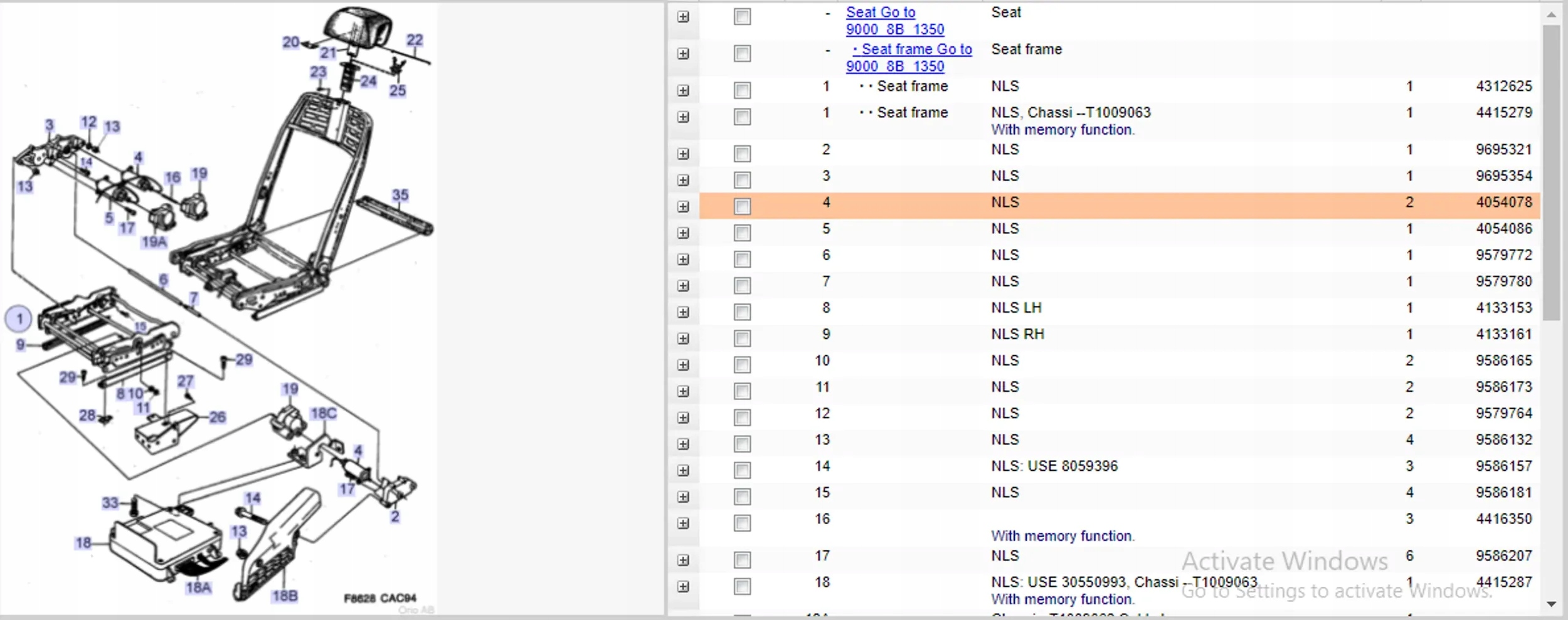Expand the top Seat row
The width and height of the screenshot is (1568, 620).
683,17
